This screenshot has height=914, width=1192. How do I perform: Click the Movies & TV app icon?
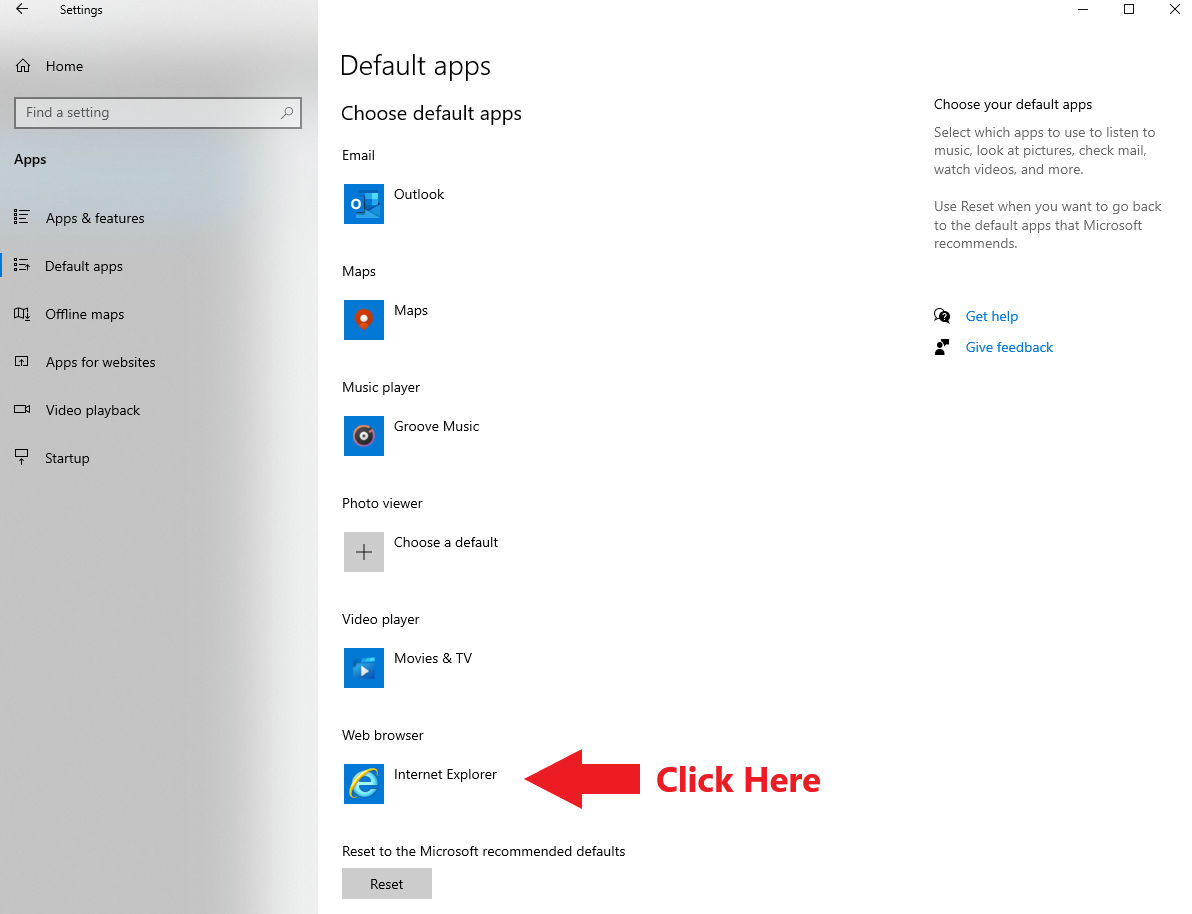coord(363,668)
